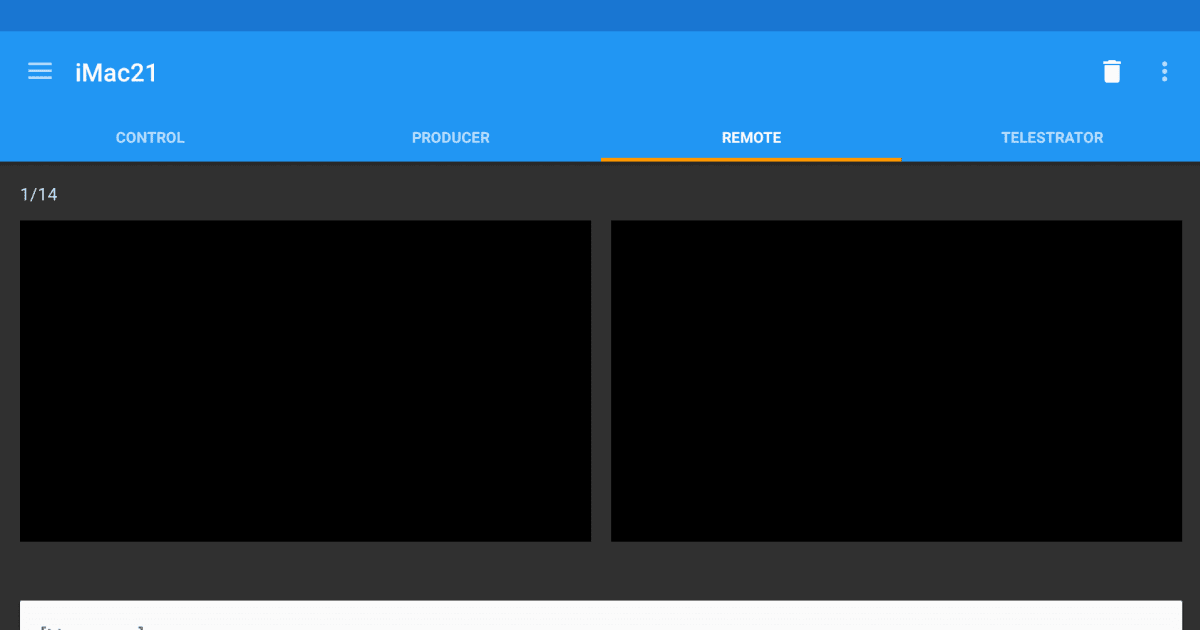Viewport: 1200px width, 630px height.
Task: Switch to the CONTROL tab
Action: [x=150, y=137]
